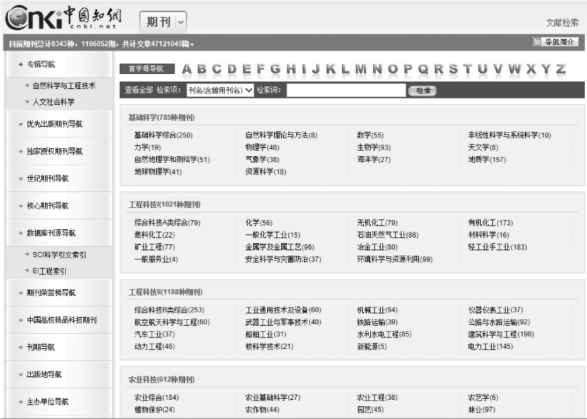Open 机械工业(64) category

point(377,310)
